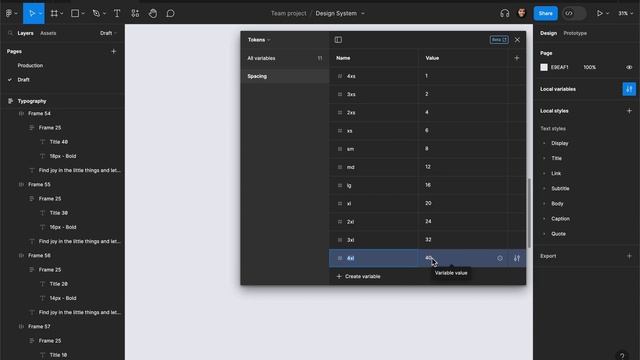The height and width of the screenshot is (360, 640).
Task: Select the Text tool
Action: [x=117, y=13]
